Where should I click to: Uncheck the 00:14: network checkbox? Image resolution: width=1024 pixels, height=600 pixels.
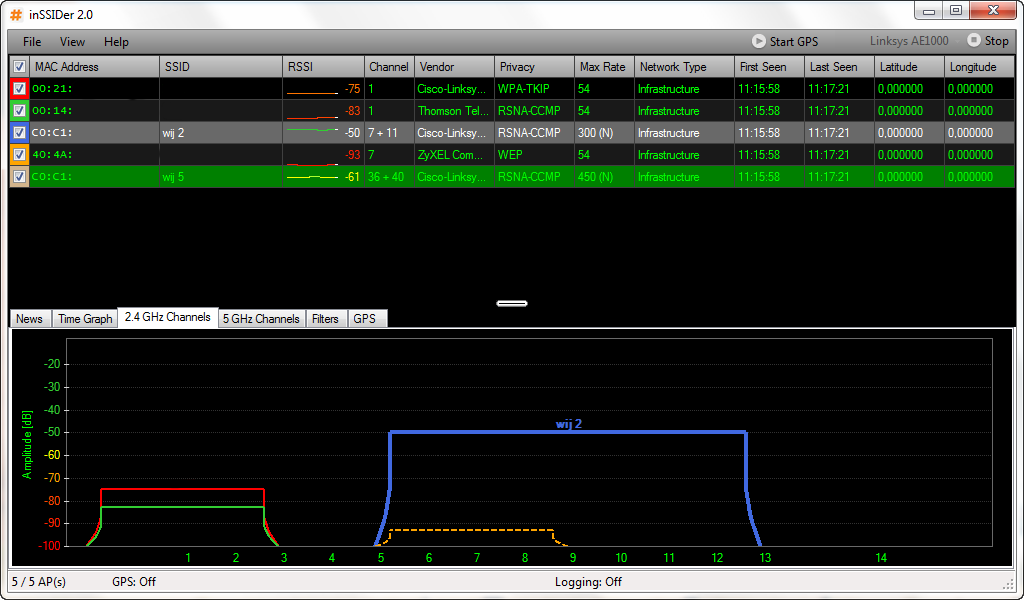[20, 111]
